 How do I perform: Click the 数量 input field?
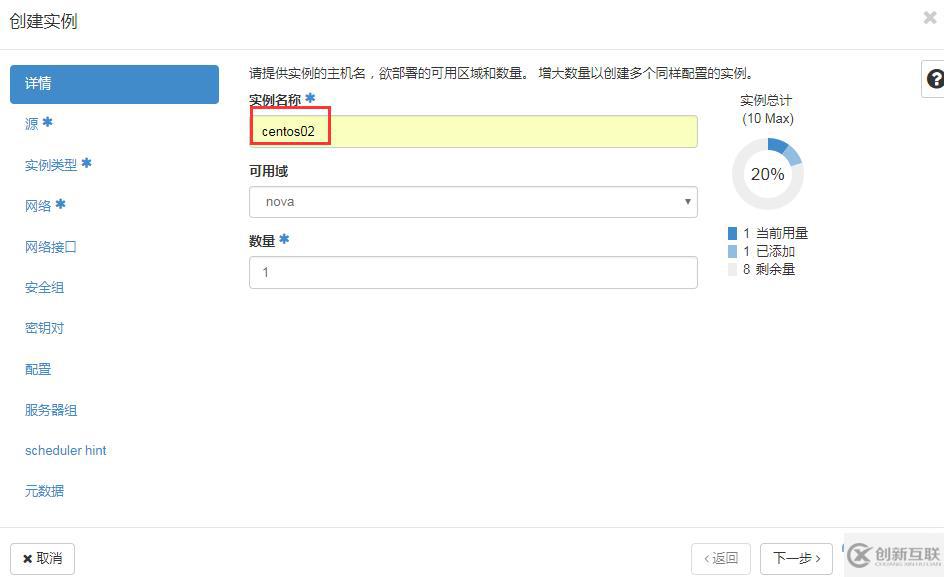(473, 272)
